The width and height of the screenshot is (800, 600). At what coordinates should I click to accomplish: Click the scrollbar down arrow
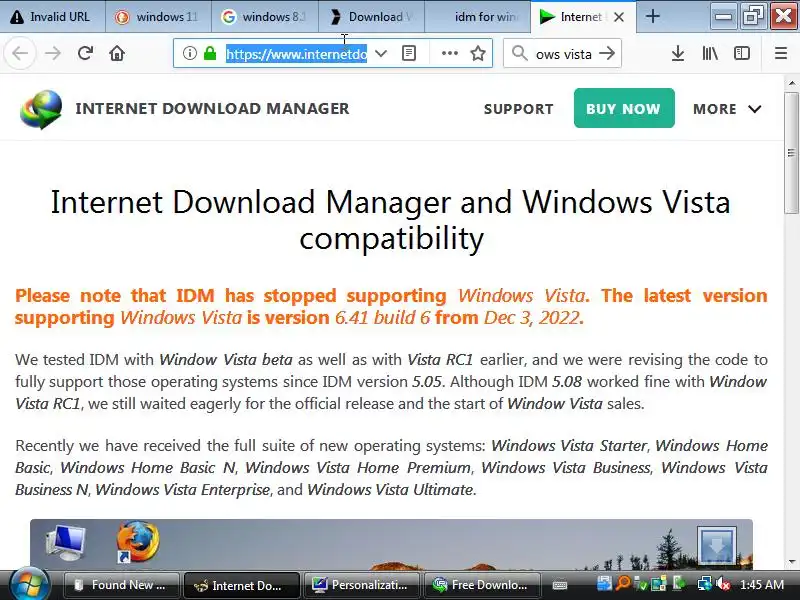(x=791, y=562)
